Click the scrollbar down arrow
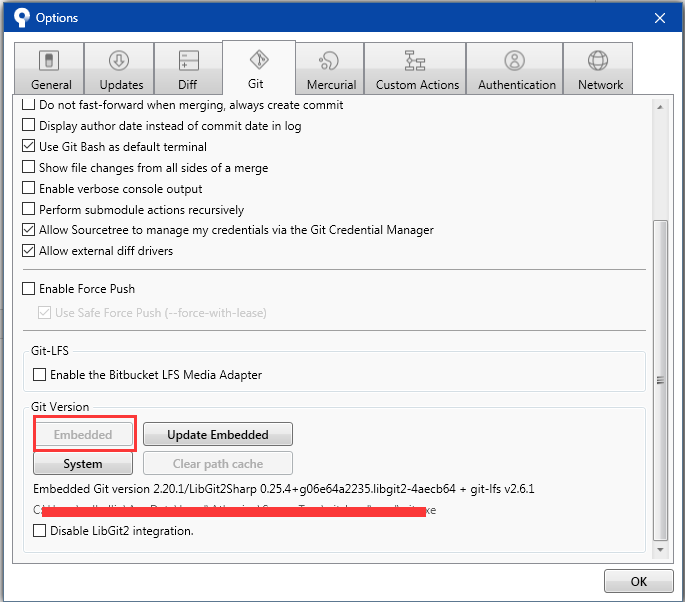 [x=660, y=550]
